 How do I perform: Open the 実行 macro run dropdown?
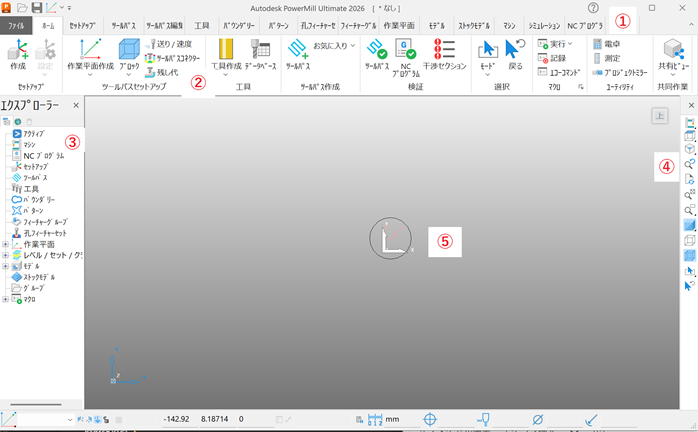555,44
